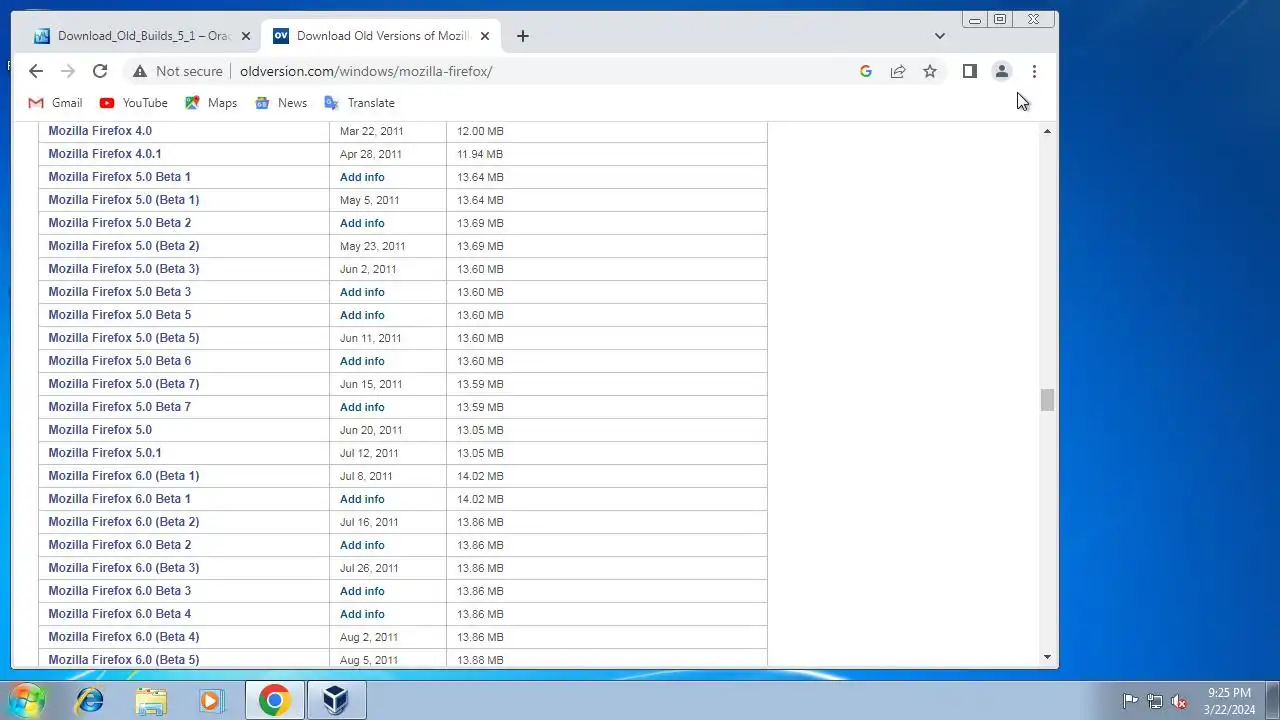Open Mozilla Firefox 6.0 Beta 2 link
The image size is (1280, 720).
[119, 545]
